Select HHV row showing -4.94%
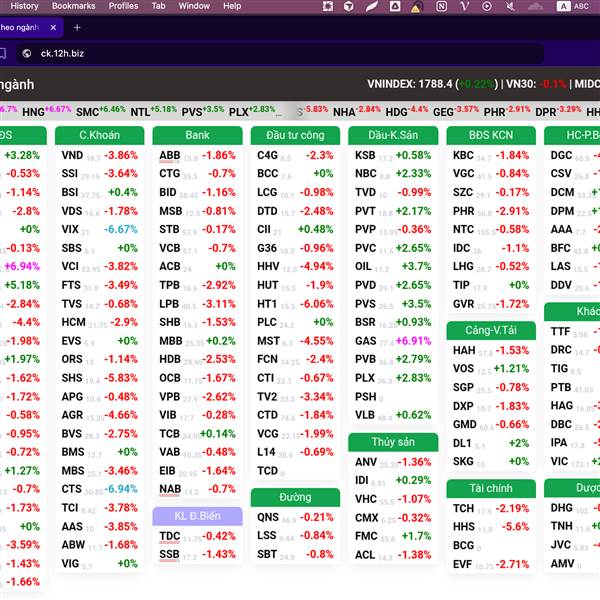This screenshot has height=600, width=600. (295, 267)
